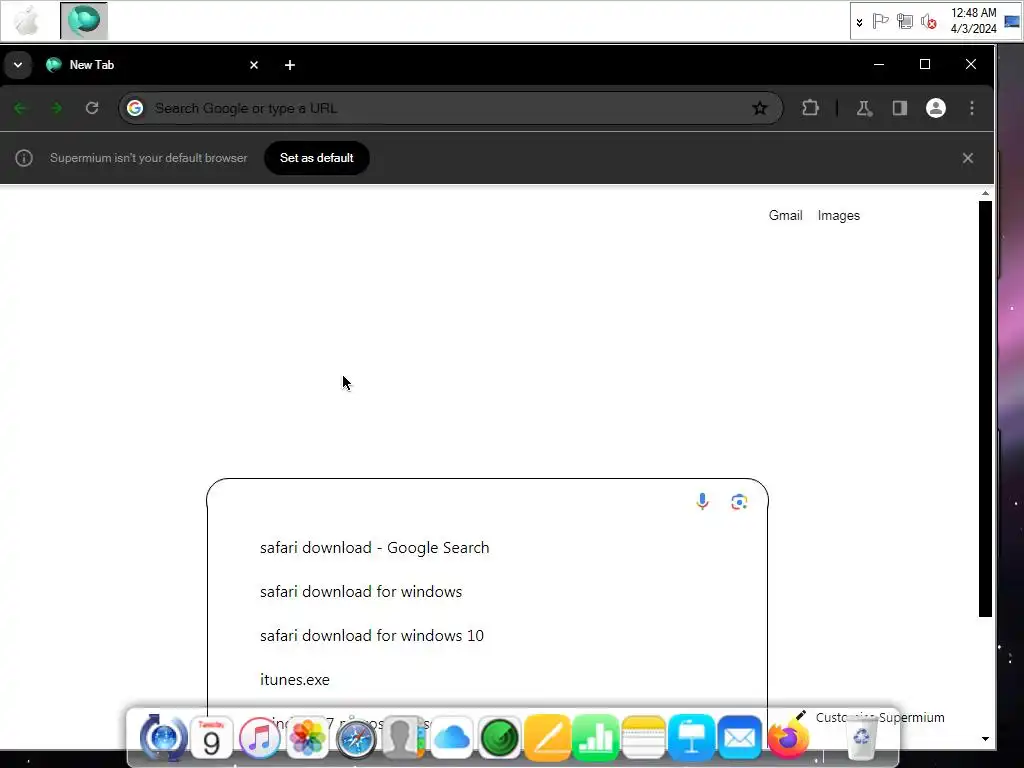1024x768 pixels.
Task: Reload the current page
Action: 92,108
